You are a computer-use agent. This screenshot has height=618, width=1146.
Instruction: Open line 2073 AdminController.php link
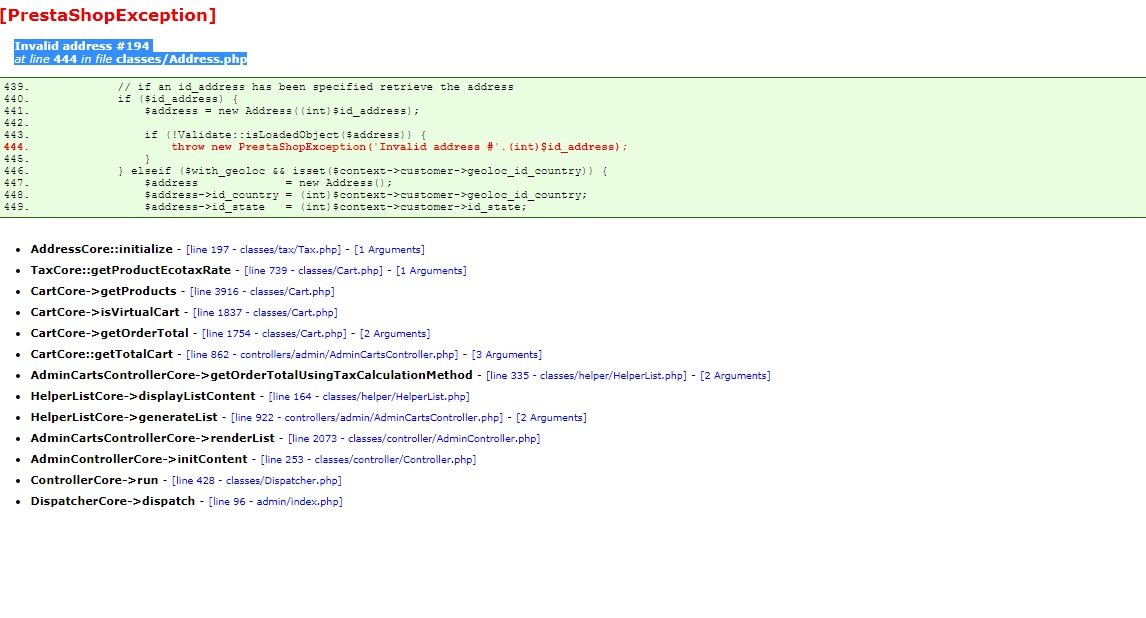pyautogui.click(x=414, y=439)
